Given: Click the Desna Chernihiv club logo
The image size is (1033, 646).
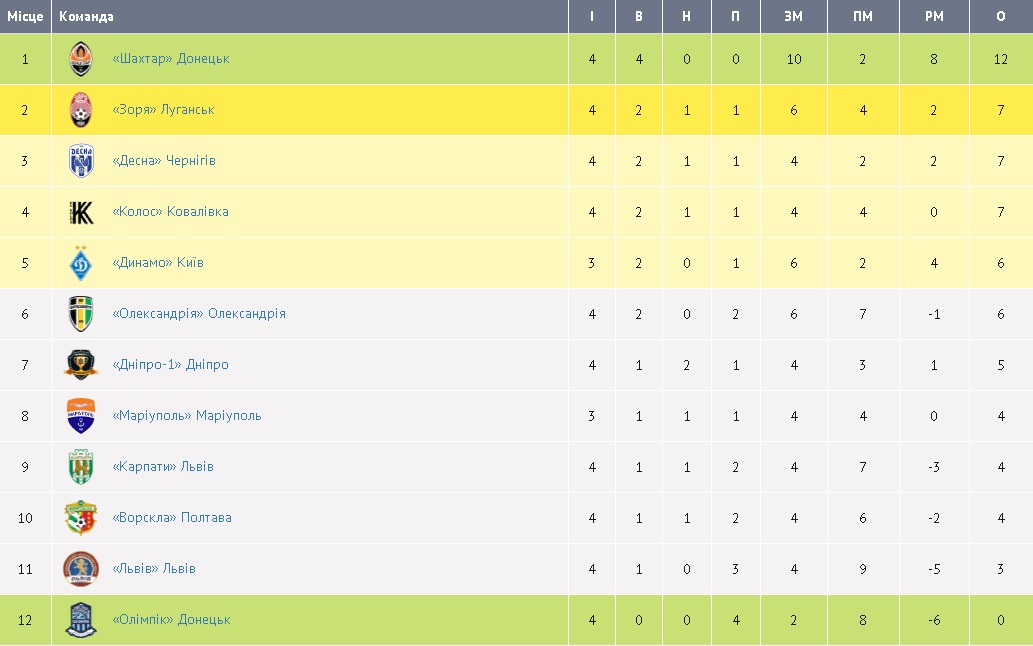Looking at the screenshot, I should click(x=81, y=161).
